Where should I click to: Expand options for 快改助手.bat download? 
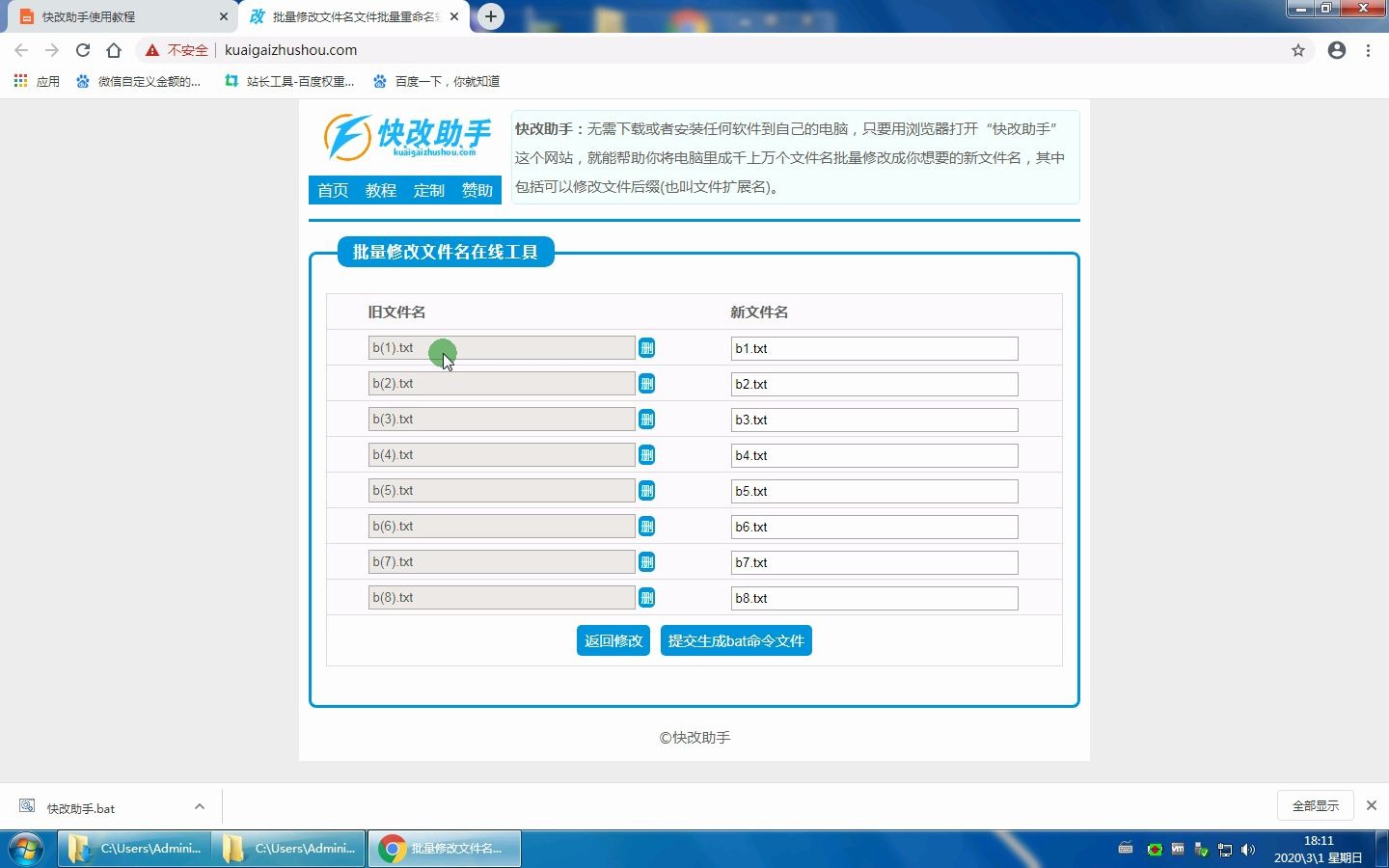(x=200, y=806)
